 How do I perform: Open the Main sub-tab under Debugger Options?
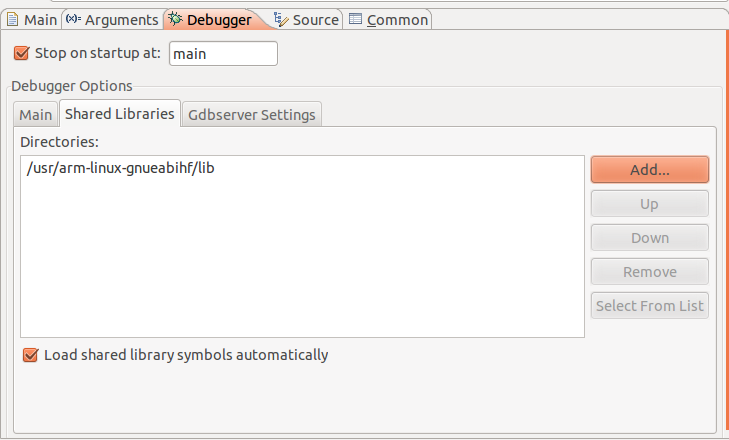pos(36,115)
